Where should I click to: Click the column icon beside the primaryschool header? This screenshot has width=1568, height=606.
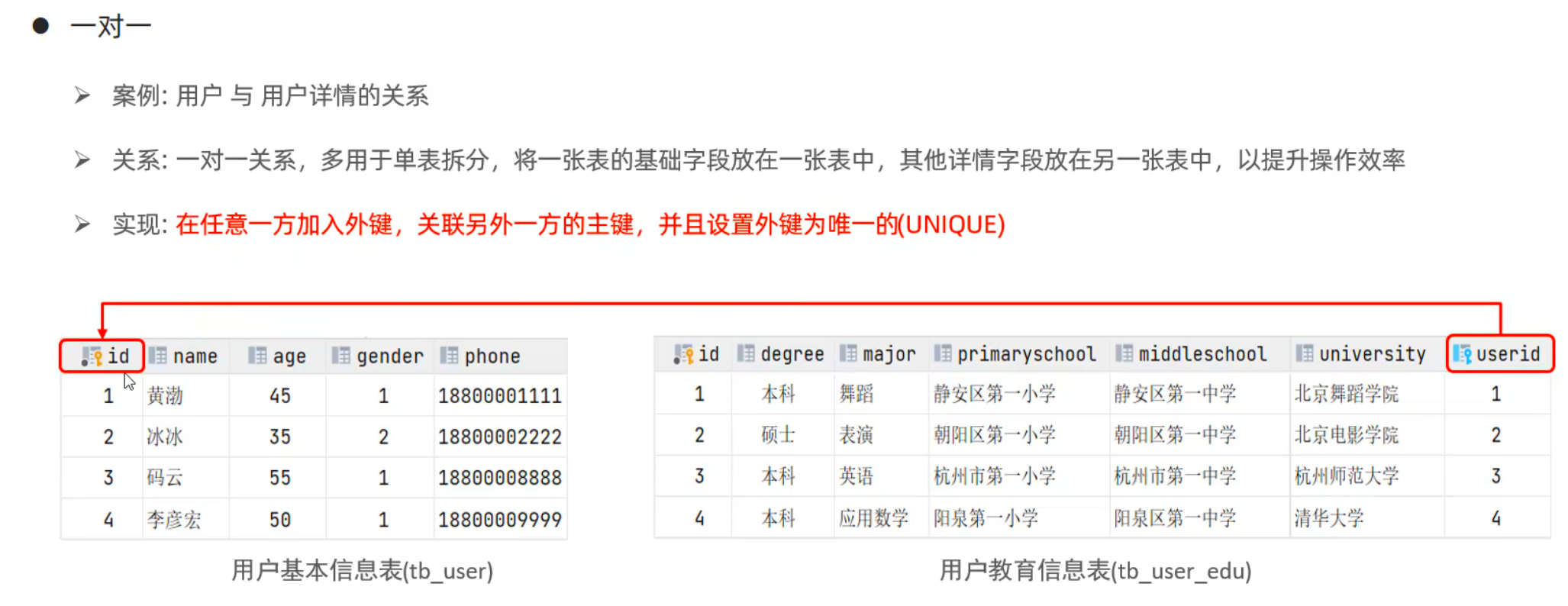pos(943,353)
